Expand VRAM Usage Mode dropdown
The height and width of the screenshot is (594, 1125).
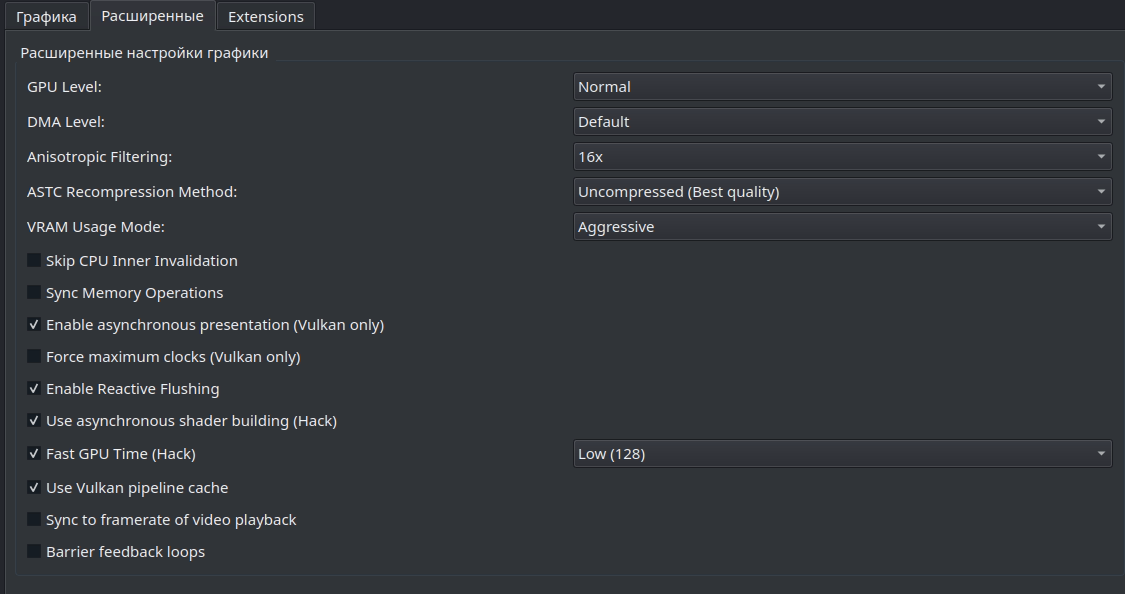tap(842, 227)
